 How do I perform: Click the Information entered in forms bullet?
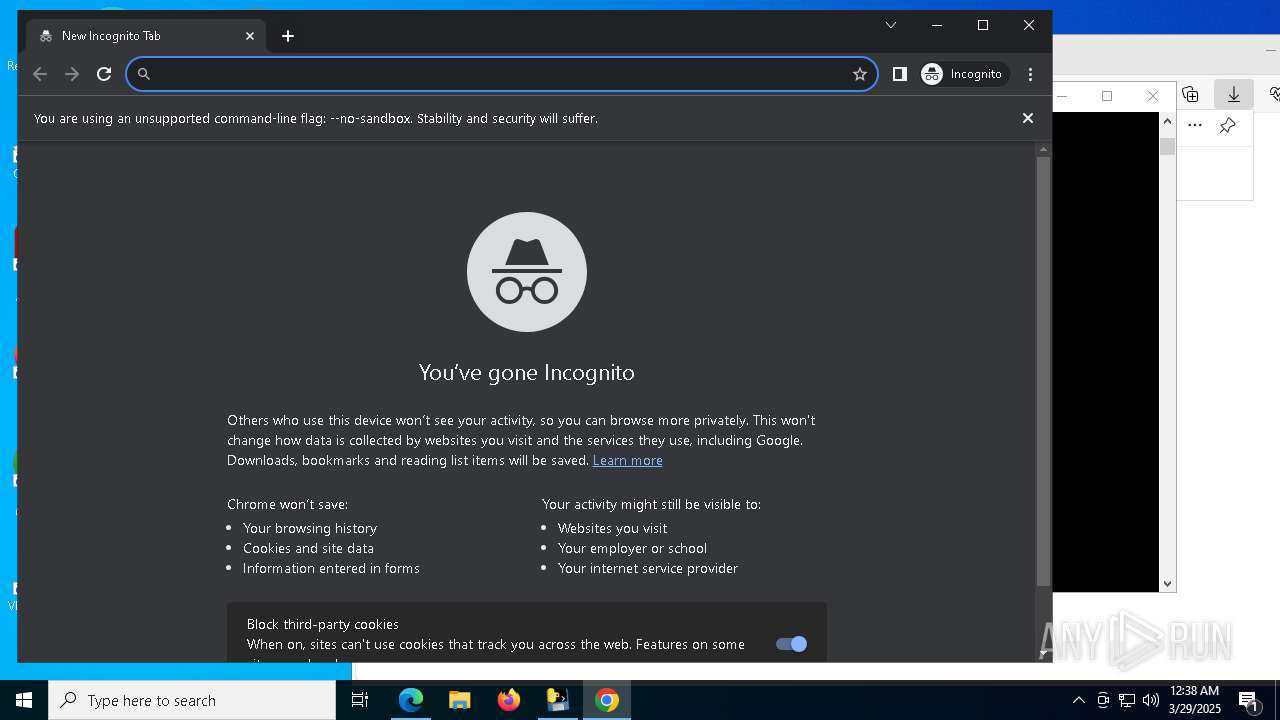click(331, 568)
